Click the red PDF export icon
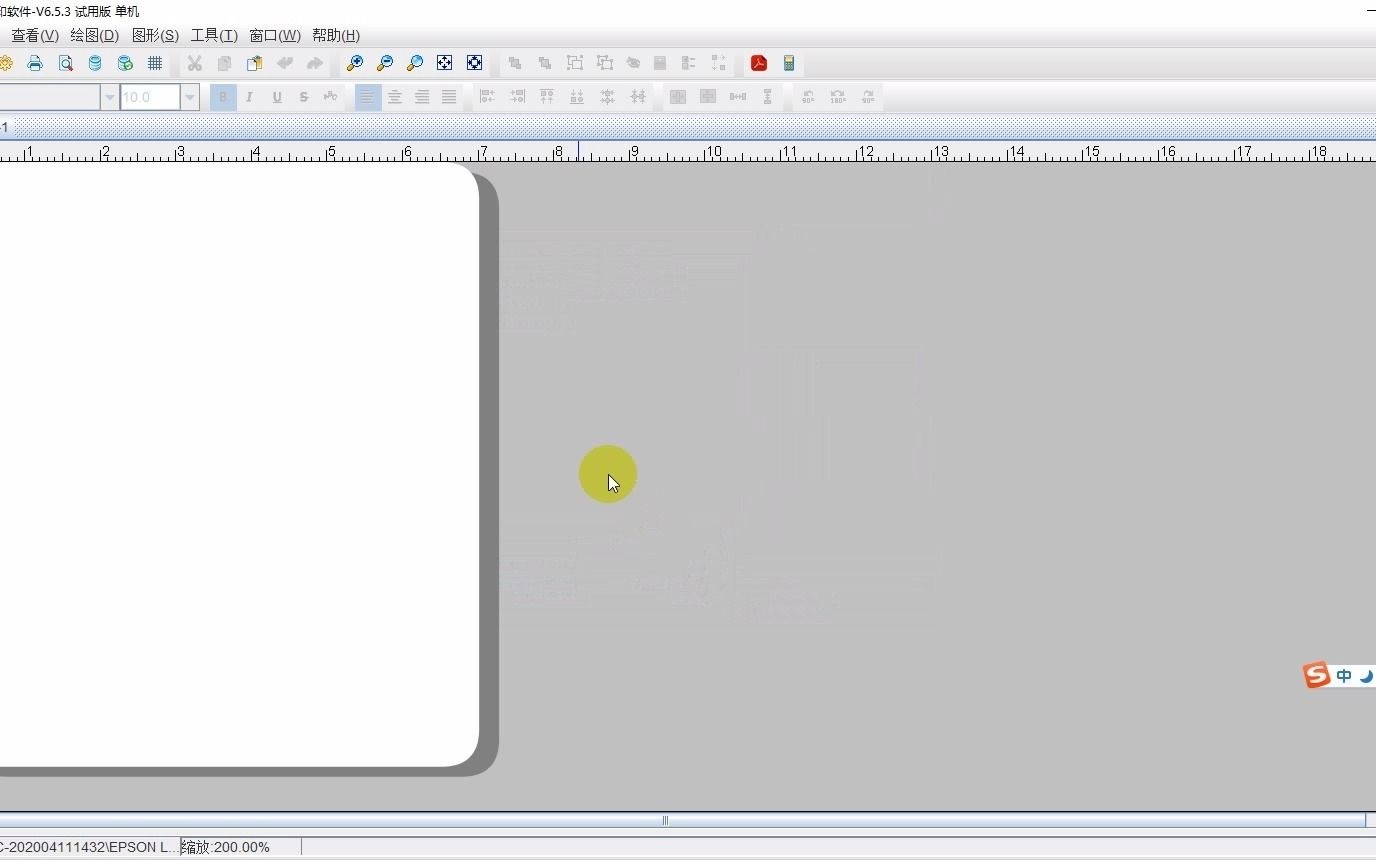This screenshot has width=1376, height=860. pyautogui.click(x=759, y=63)
